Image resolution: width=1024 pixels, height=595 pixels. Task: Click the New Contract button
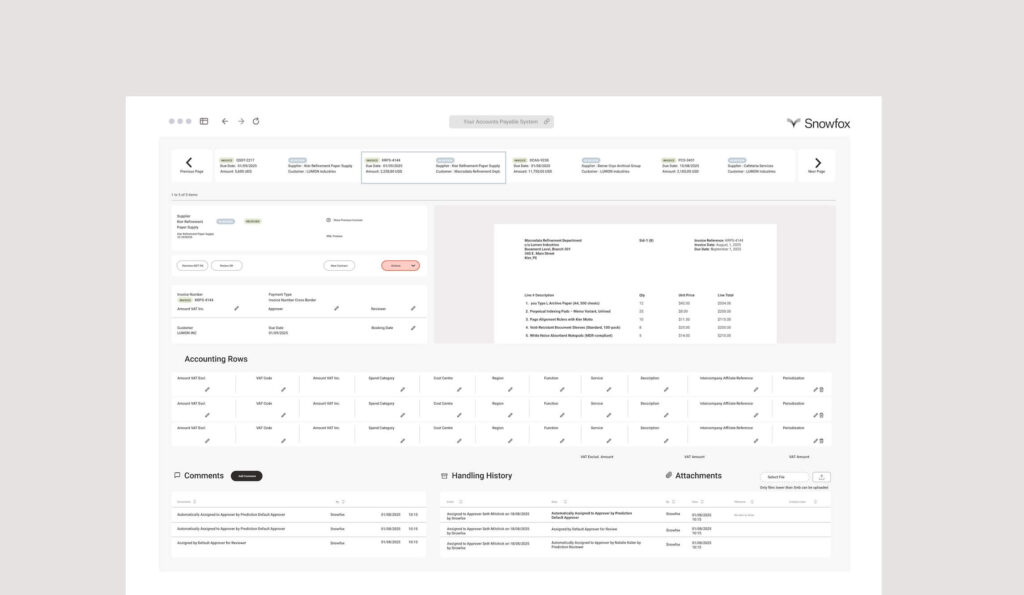tap(339, 265)
